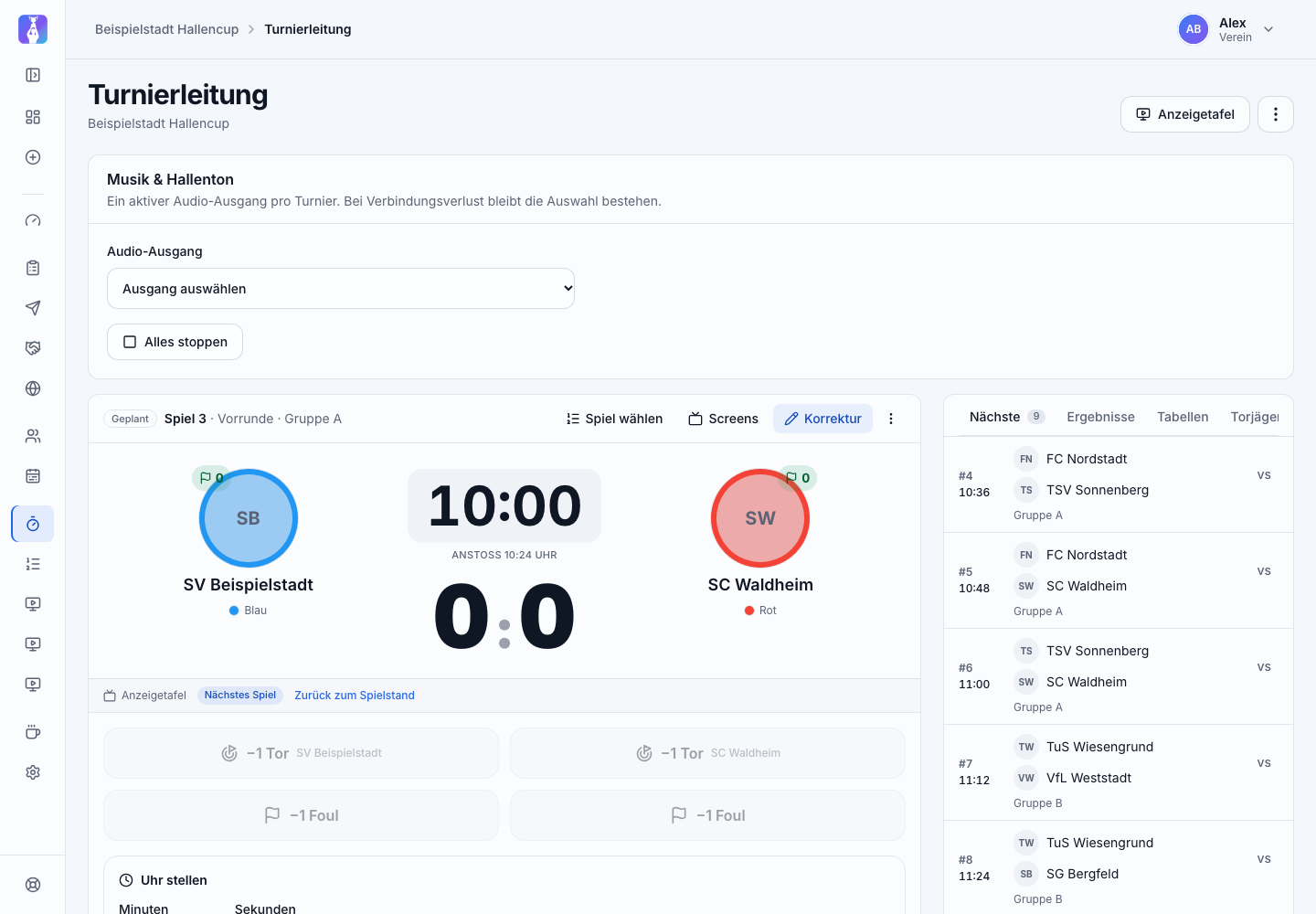This screenshot has width=1316, height=914.
Task: Toggle the sidebar panel collapse icon
Action: point(33,75)
